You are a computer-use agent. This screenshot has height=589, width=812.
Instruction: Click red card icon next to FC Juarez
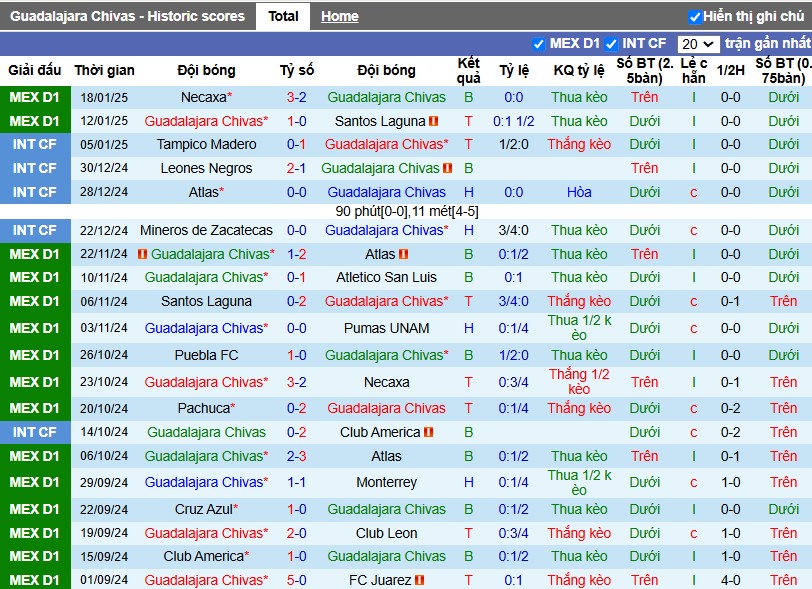click(419, 580)
